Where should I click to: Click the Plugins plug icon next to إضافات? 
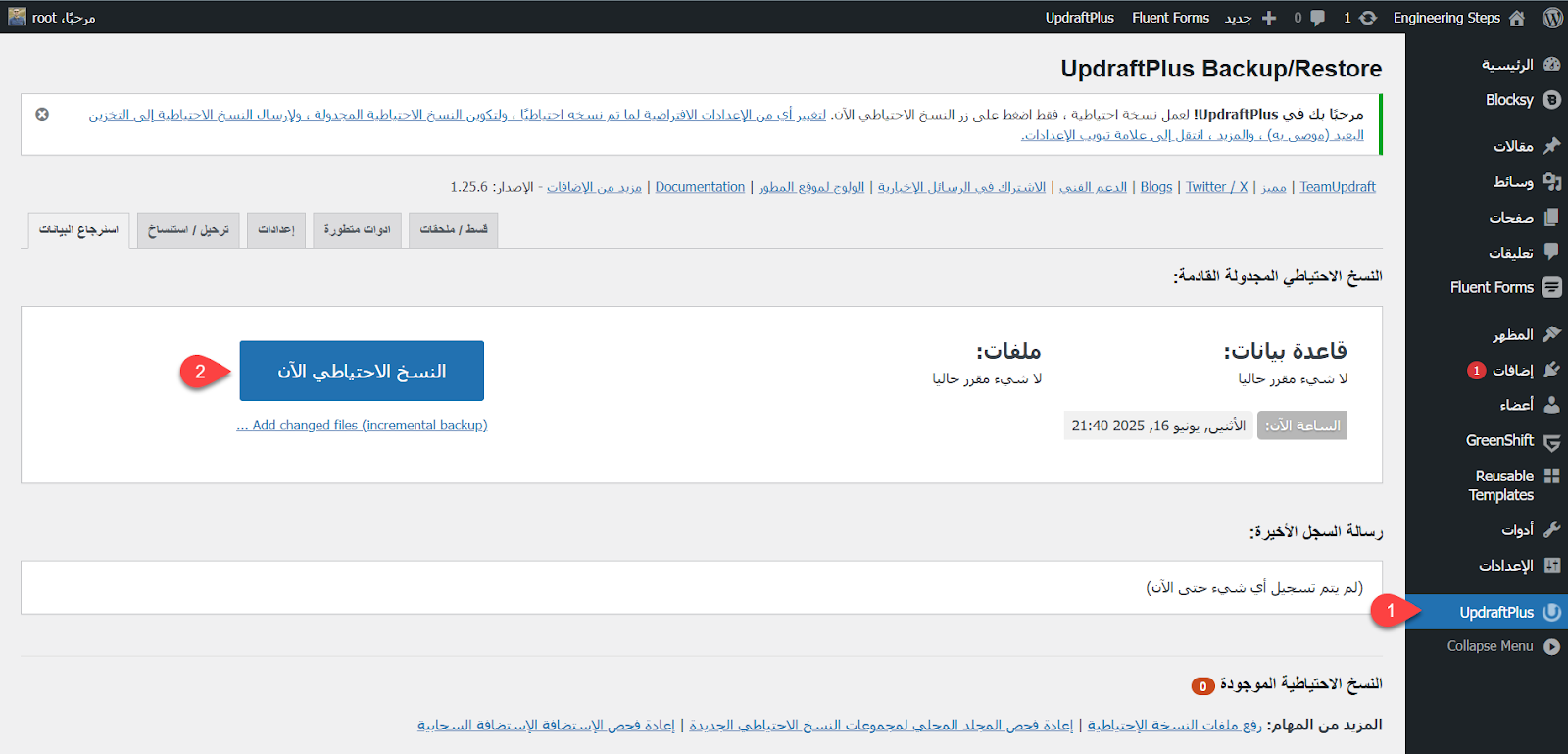(1551, 370)
